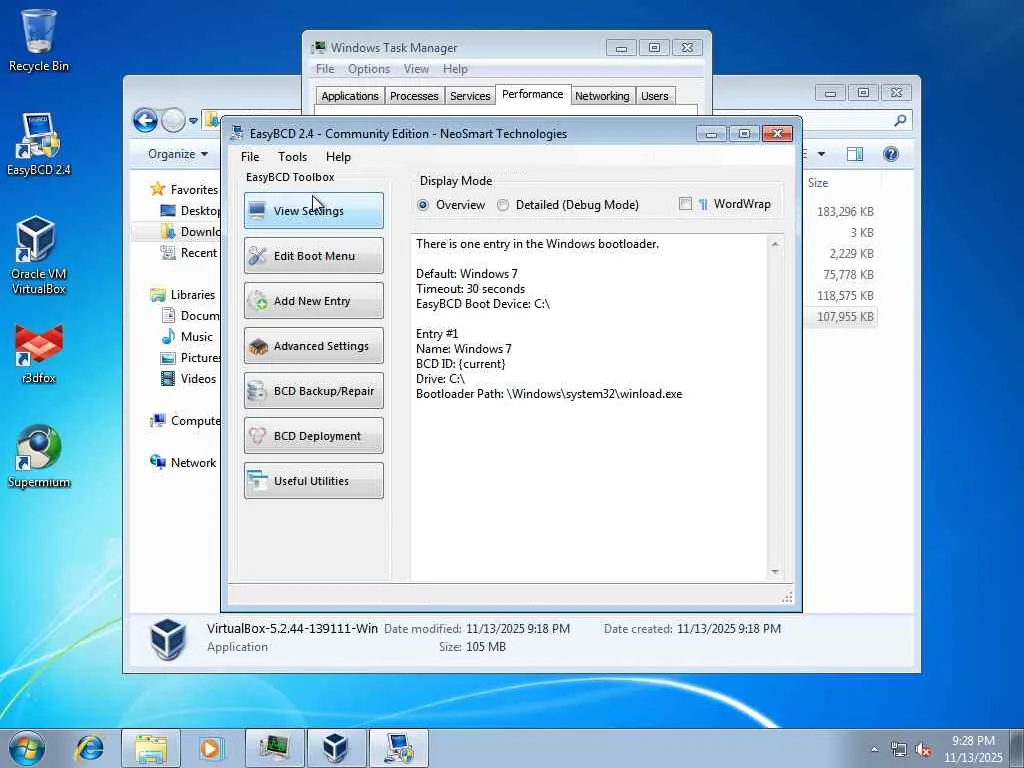
Task: Toggle the Explorer preview pane icon
Action: pyautogui.click(x=855, y=154)
